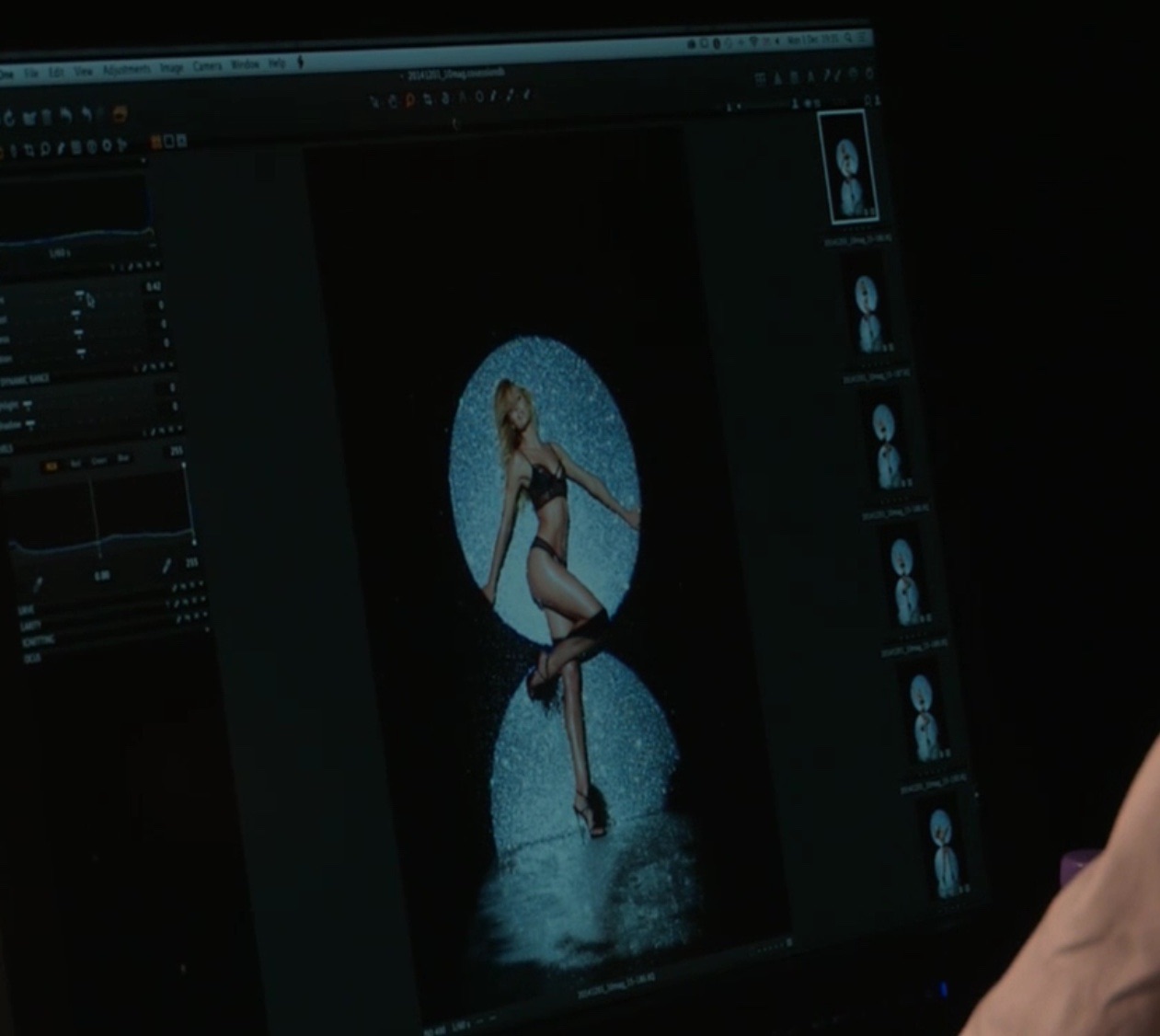1160x1036 pixels.
Task: Click the grid icon in the top-right toolbar
Action: [761, 79]
